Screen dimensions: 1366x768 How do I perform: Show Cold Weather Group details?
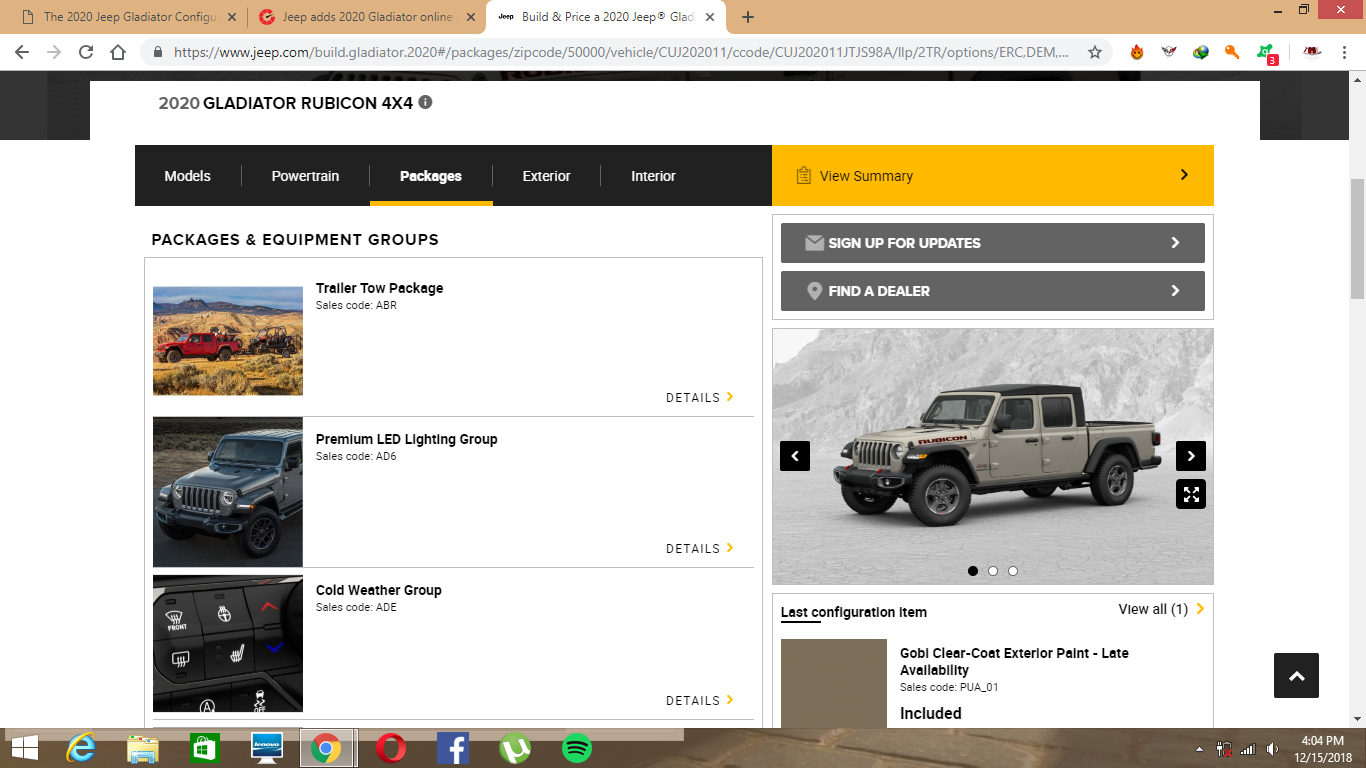[700, 701]
